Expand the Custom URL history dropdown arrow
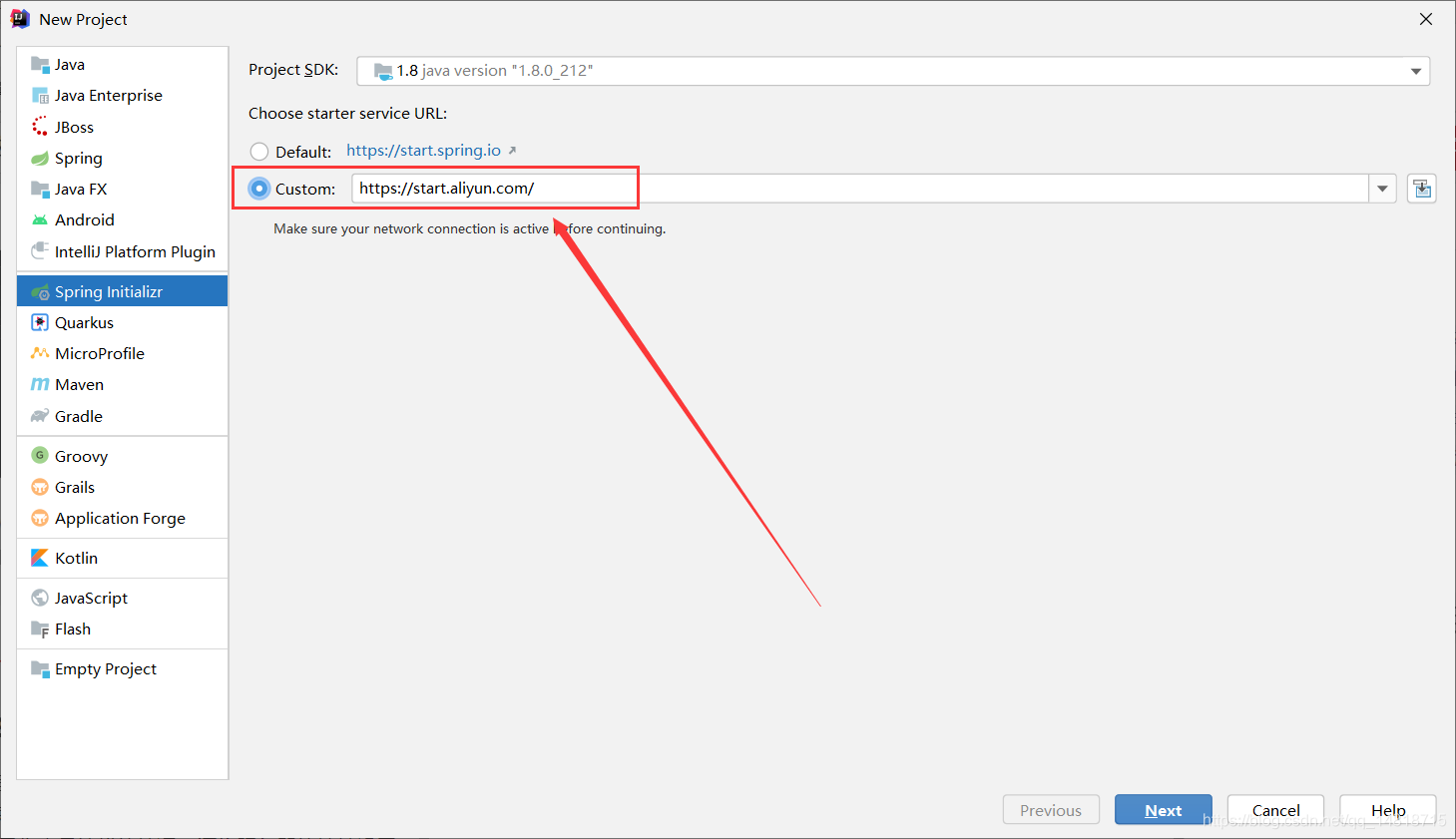The width and height of the screenshot is (1456, 839). click(x=1382, y=189)
